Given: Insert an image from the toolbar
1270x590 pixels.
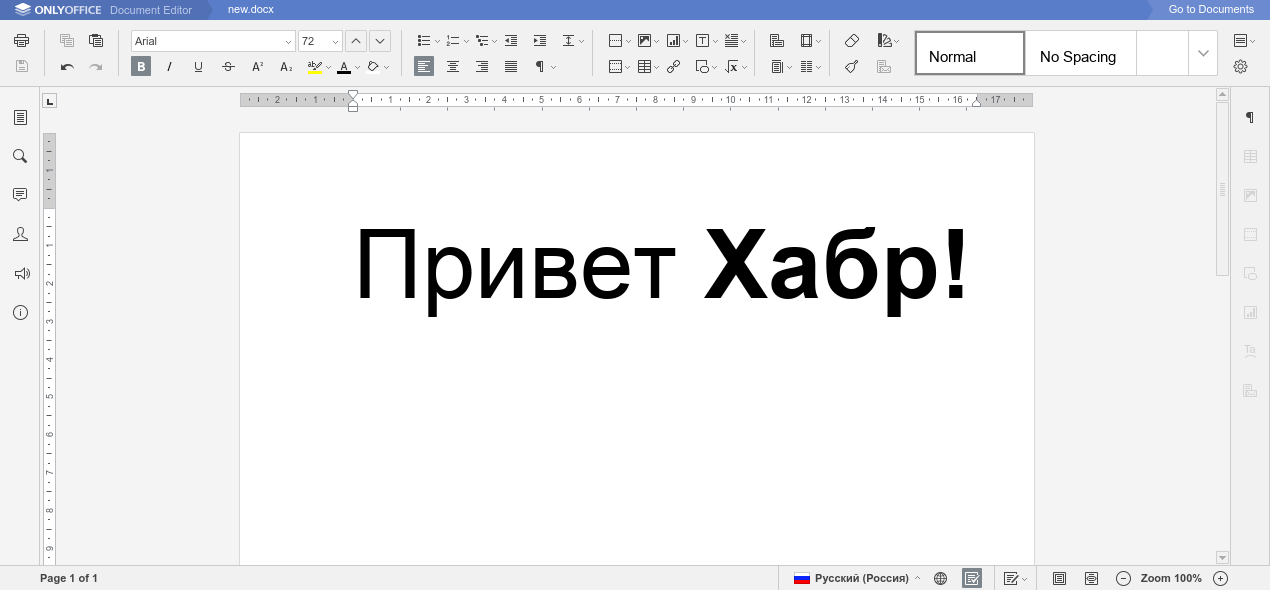Looking at the screenshot, I should (643, 40).
